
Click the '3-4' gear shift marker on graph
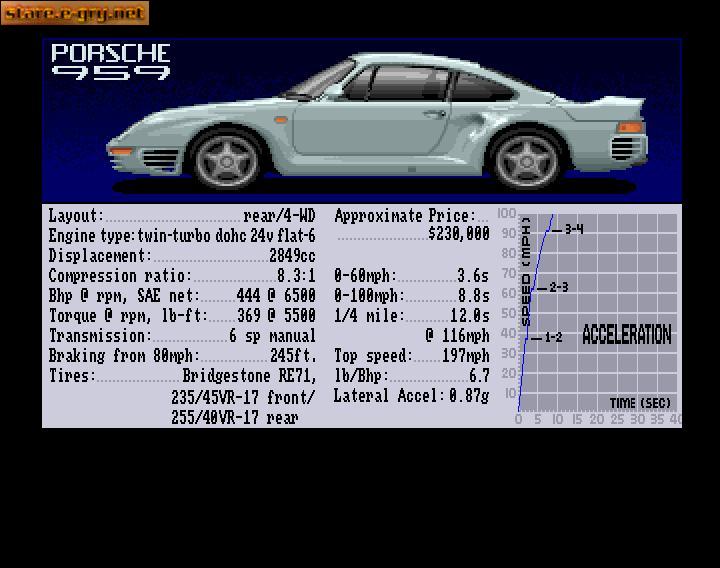coord(568,229)
